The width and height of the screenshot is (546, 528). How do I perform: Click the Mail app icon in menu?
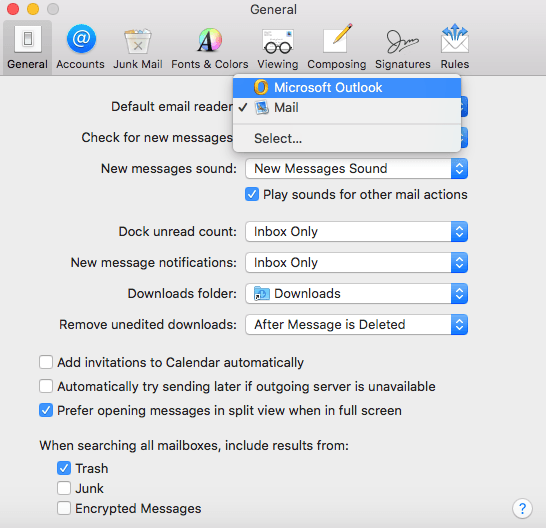tap(262, 108)
